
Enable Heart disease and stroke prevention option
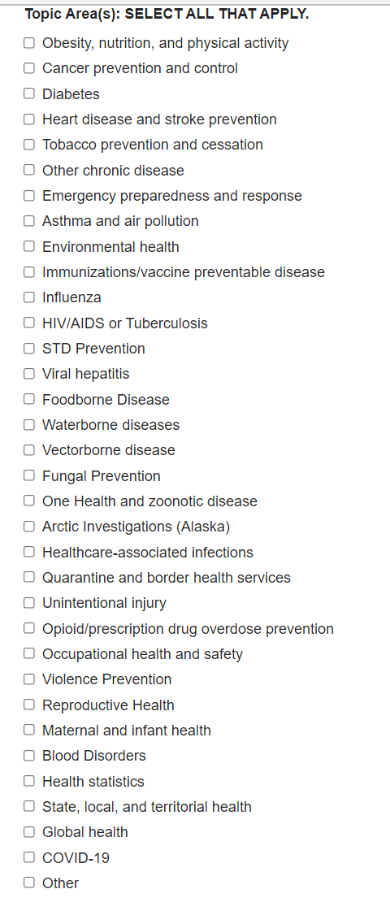pos(29,120)
